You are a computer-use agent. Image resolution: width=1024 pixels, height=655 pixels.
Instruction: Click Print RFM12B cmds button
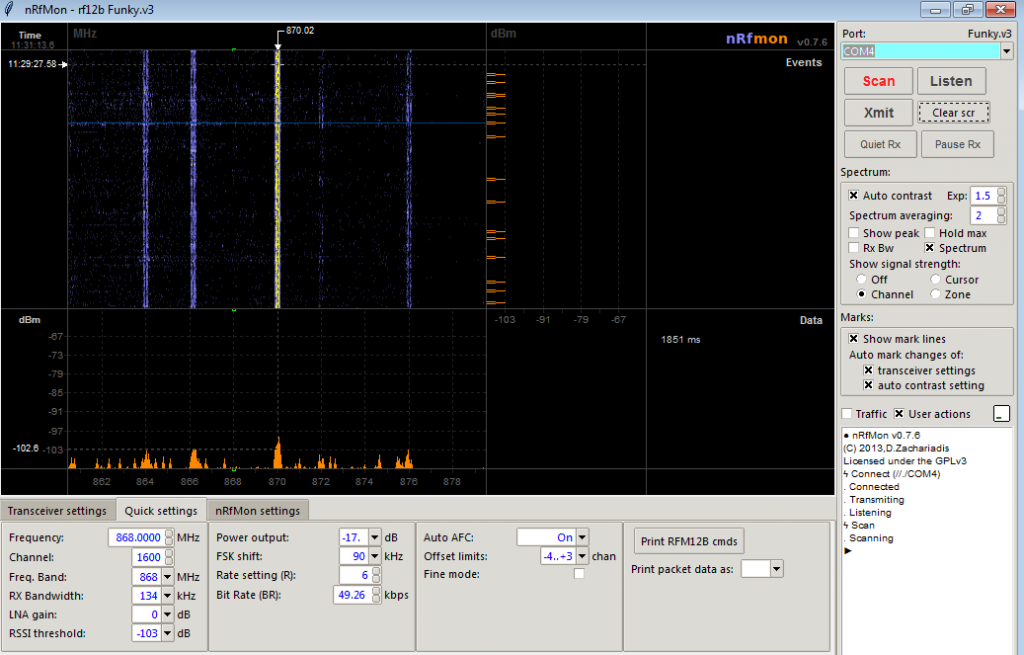click(689, 541)
